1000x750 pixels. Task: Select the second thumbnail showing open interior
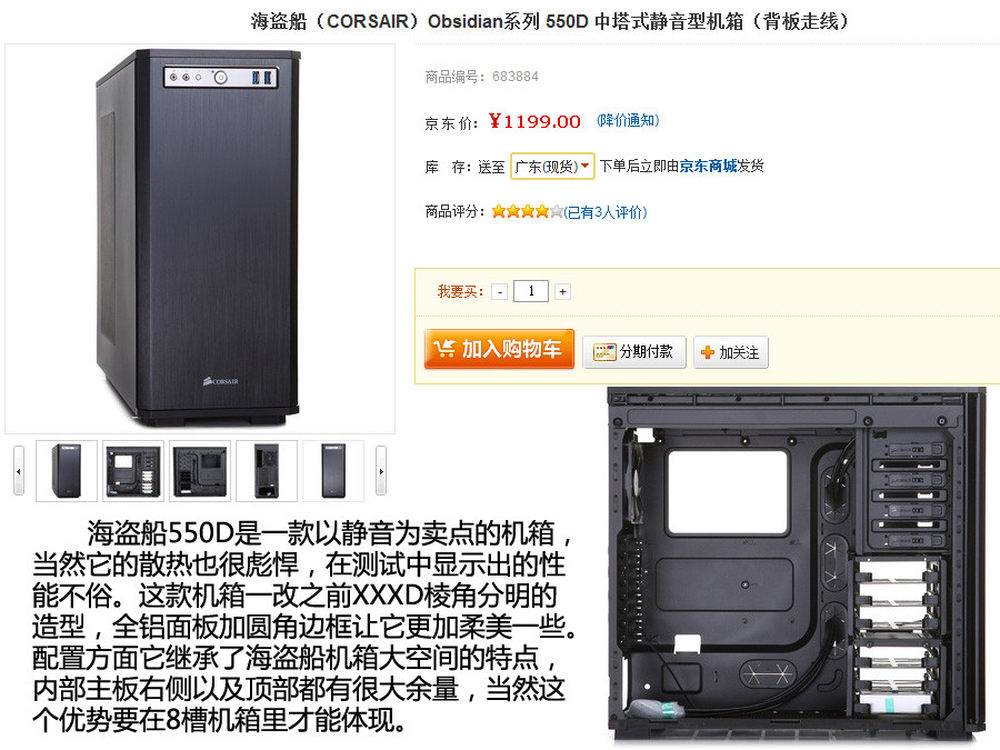click(133, 471)
